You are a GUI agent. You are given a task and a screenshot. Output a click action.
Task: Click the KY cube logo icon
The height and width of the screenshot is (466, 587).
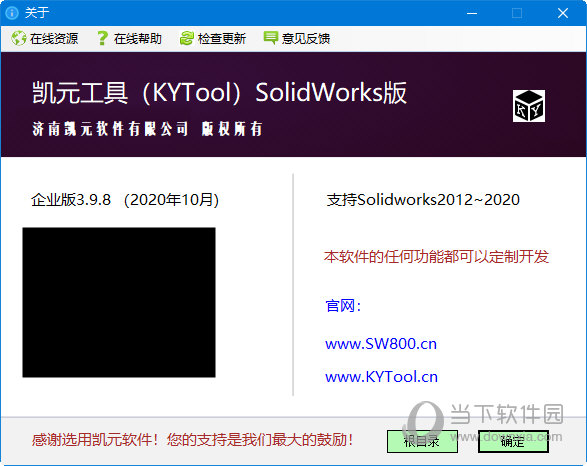tap(529, 106)
